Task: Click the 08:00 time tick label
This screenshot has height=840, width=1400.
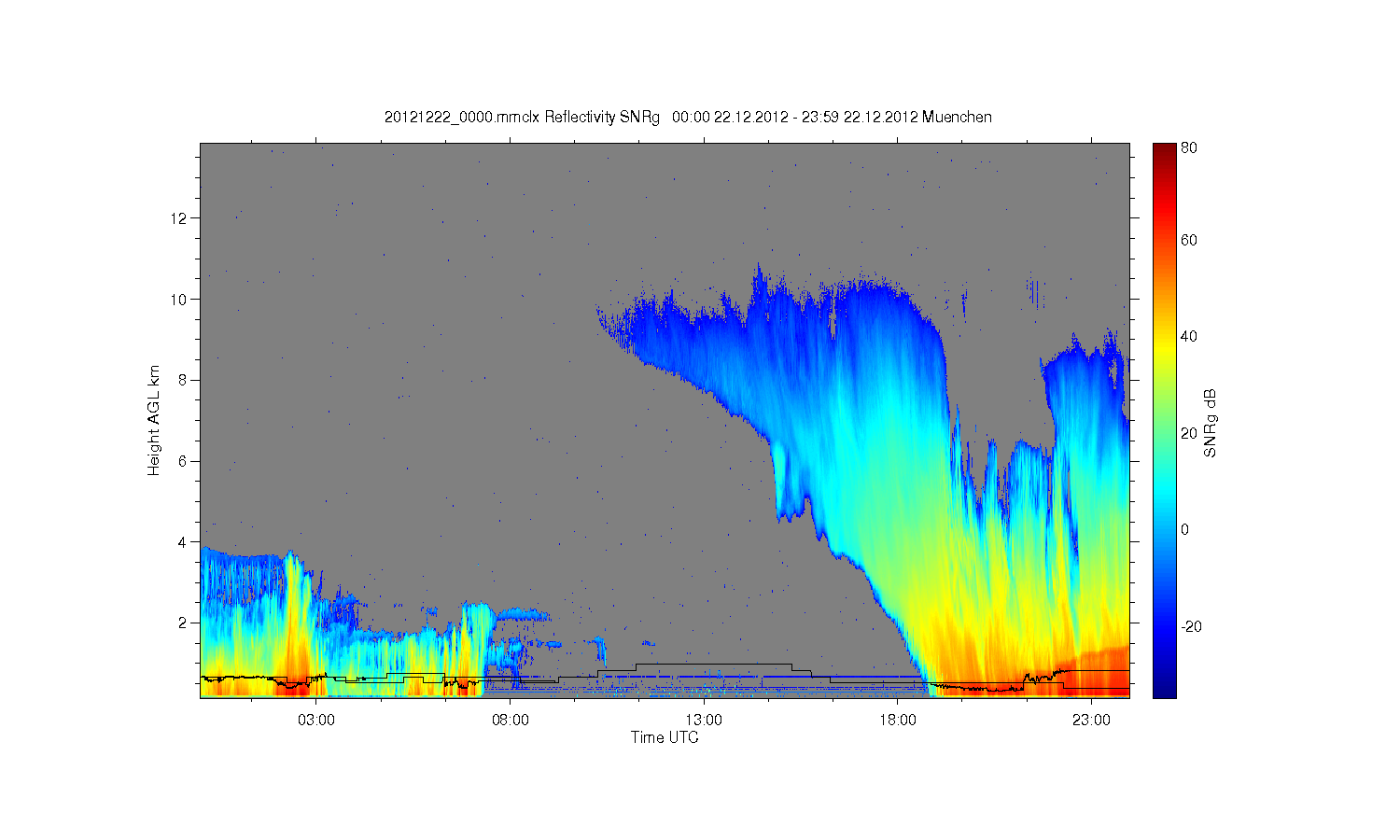Action: (x=511, y=721)
